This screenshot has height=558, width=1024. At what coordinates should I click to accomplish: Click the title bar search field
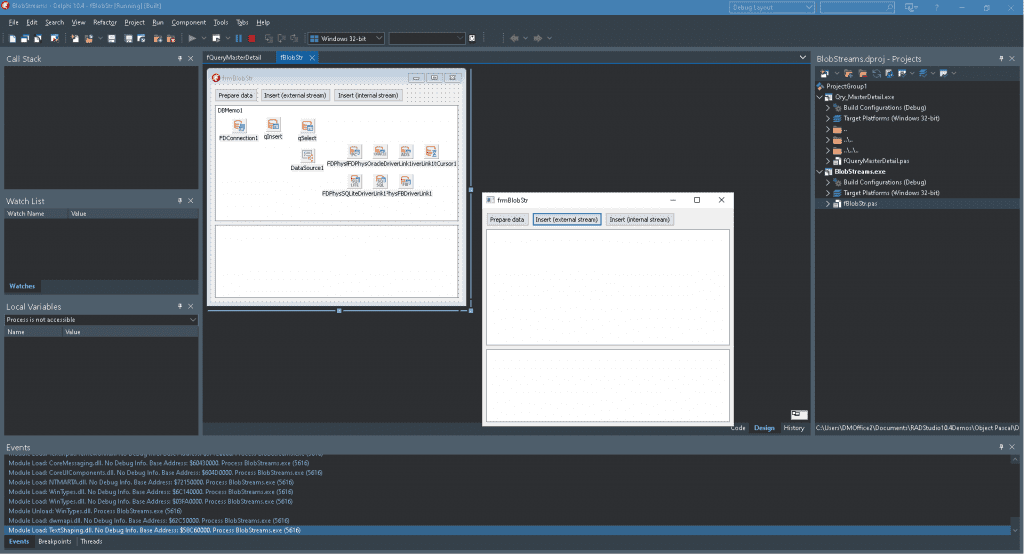[x=857, y=8]
